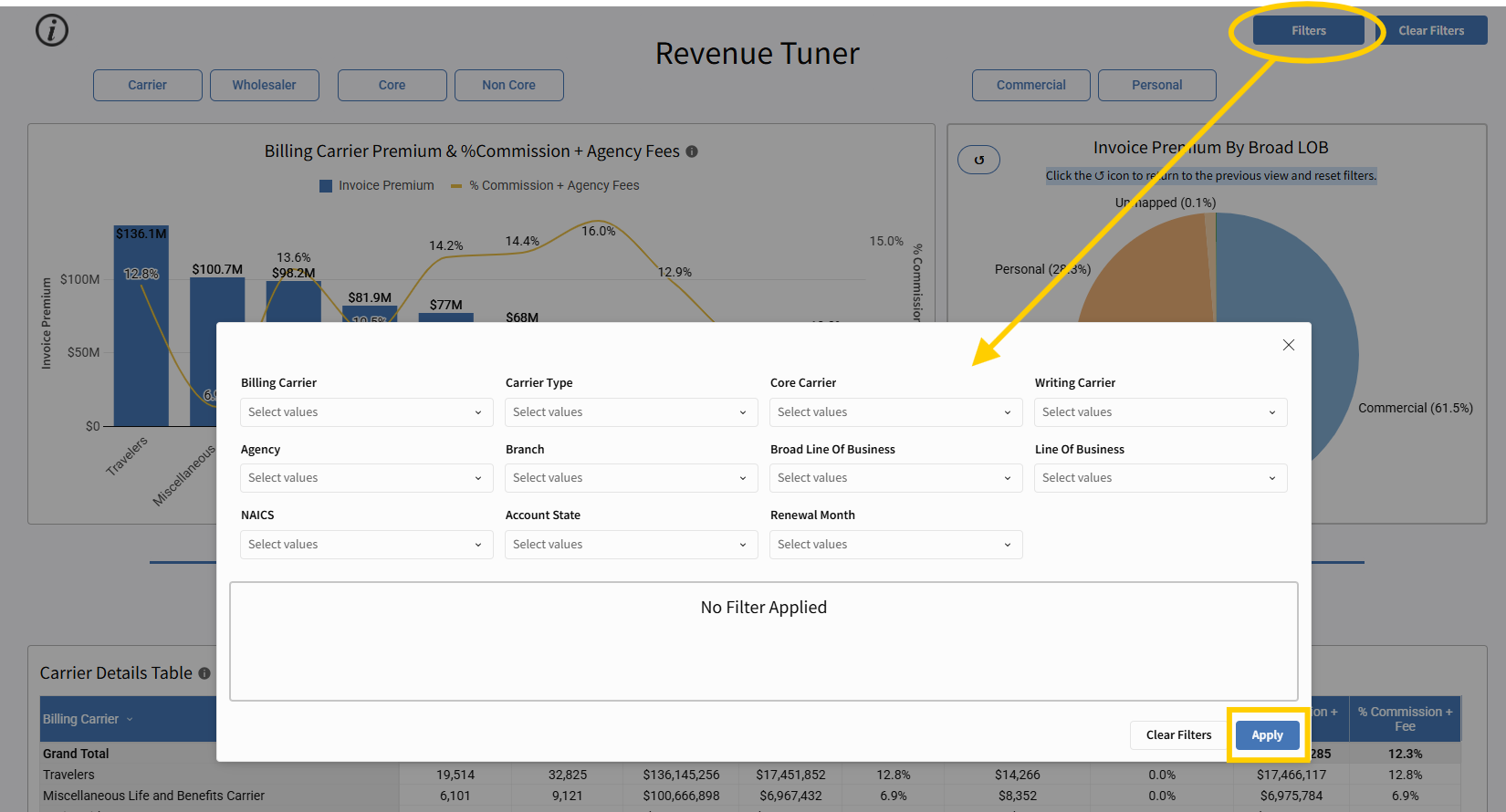
Task: Click info icon beside Billing Carrier Premium title
Action: click(x=692, y=151)
